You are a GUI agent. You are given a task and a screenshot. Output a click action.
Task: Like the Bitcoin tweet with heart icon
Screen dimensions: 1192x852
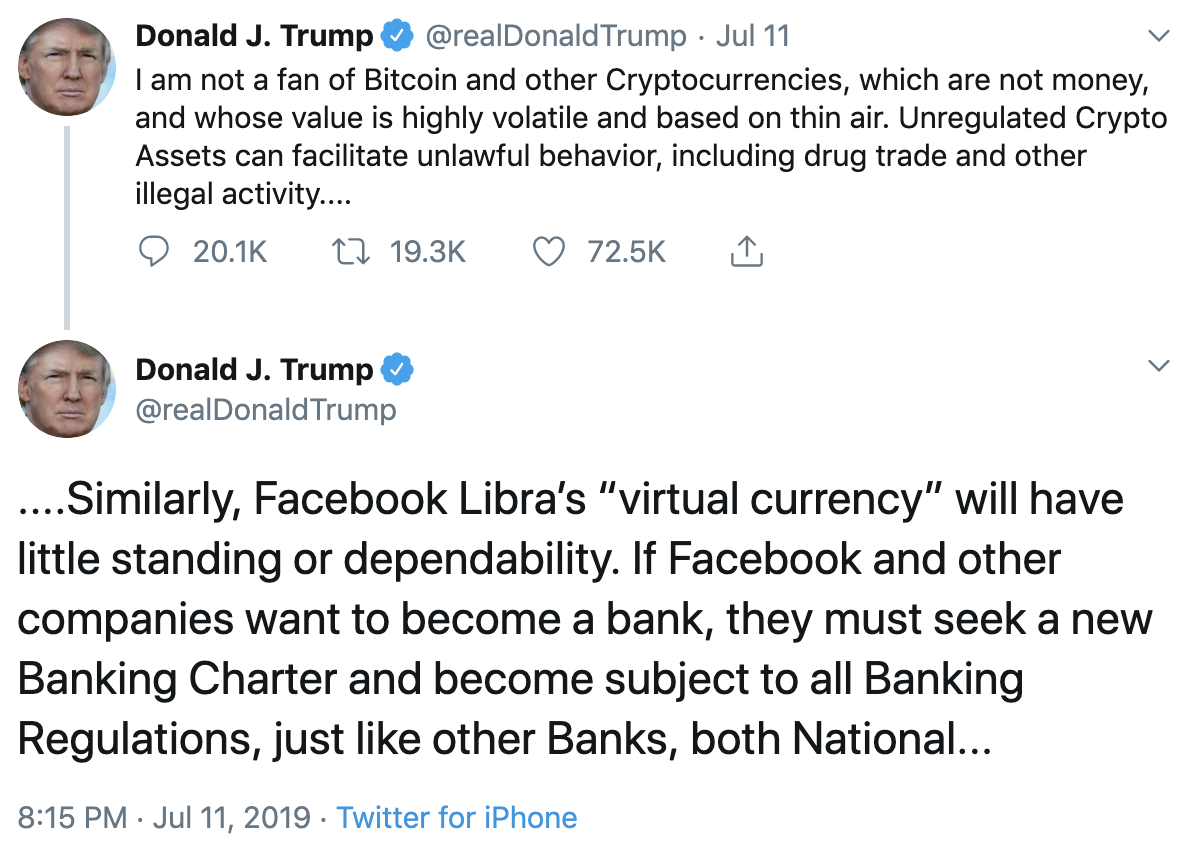[x=548, y=252]
